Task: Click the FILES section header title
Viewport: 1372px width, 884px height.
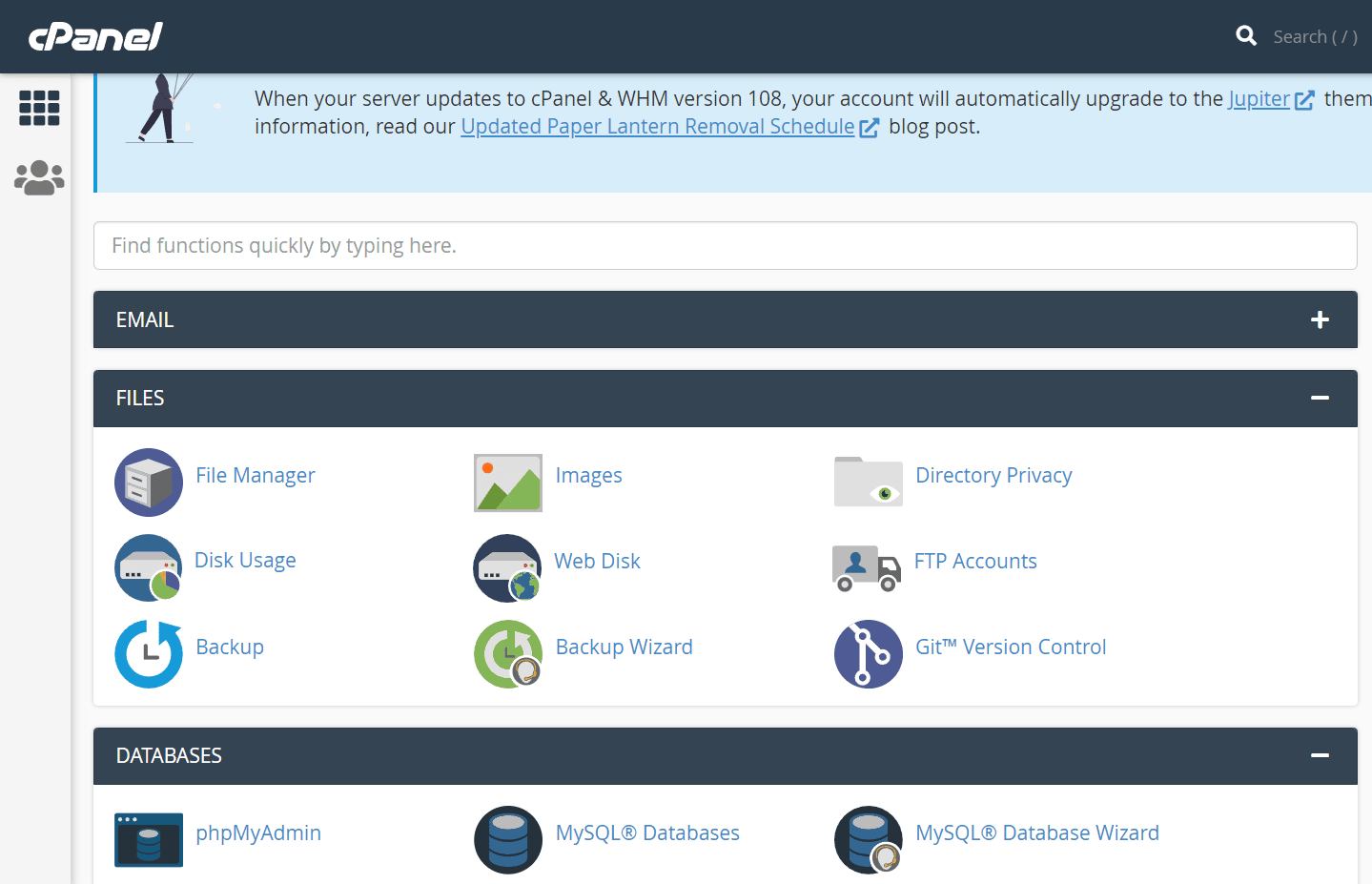Action: (140, 398)
